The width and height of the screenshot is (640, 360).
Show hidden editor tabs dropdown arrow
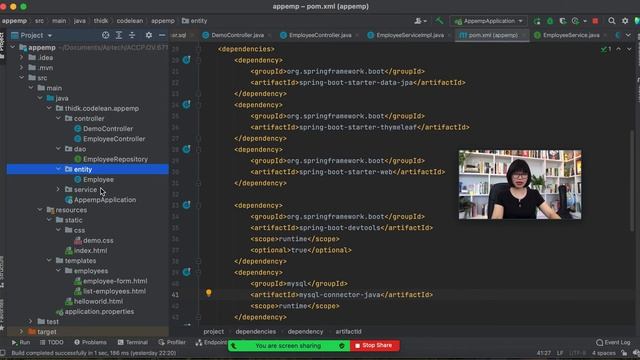click(x=628, y=36)
